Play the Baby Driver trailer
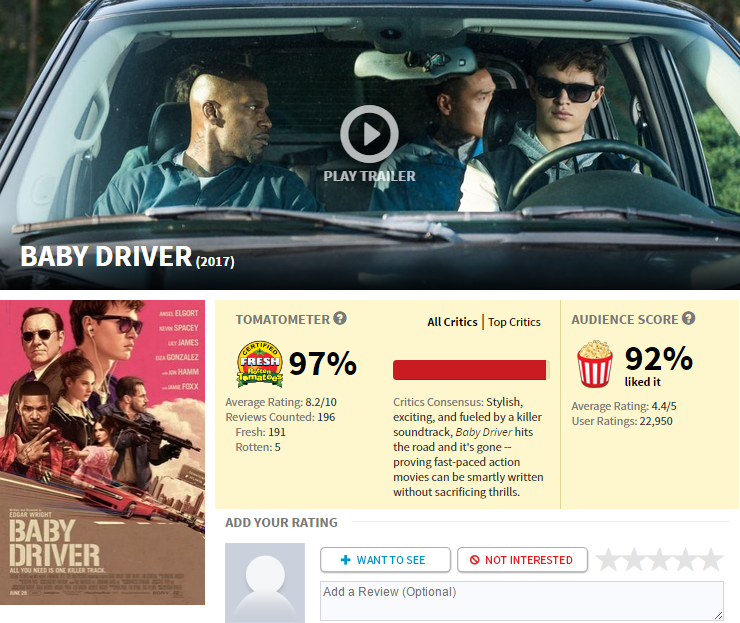Image resolution: width=740 pixels, height=623 pixels. click(x=369, y=134)
